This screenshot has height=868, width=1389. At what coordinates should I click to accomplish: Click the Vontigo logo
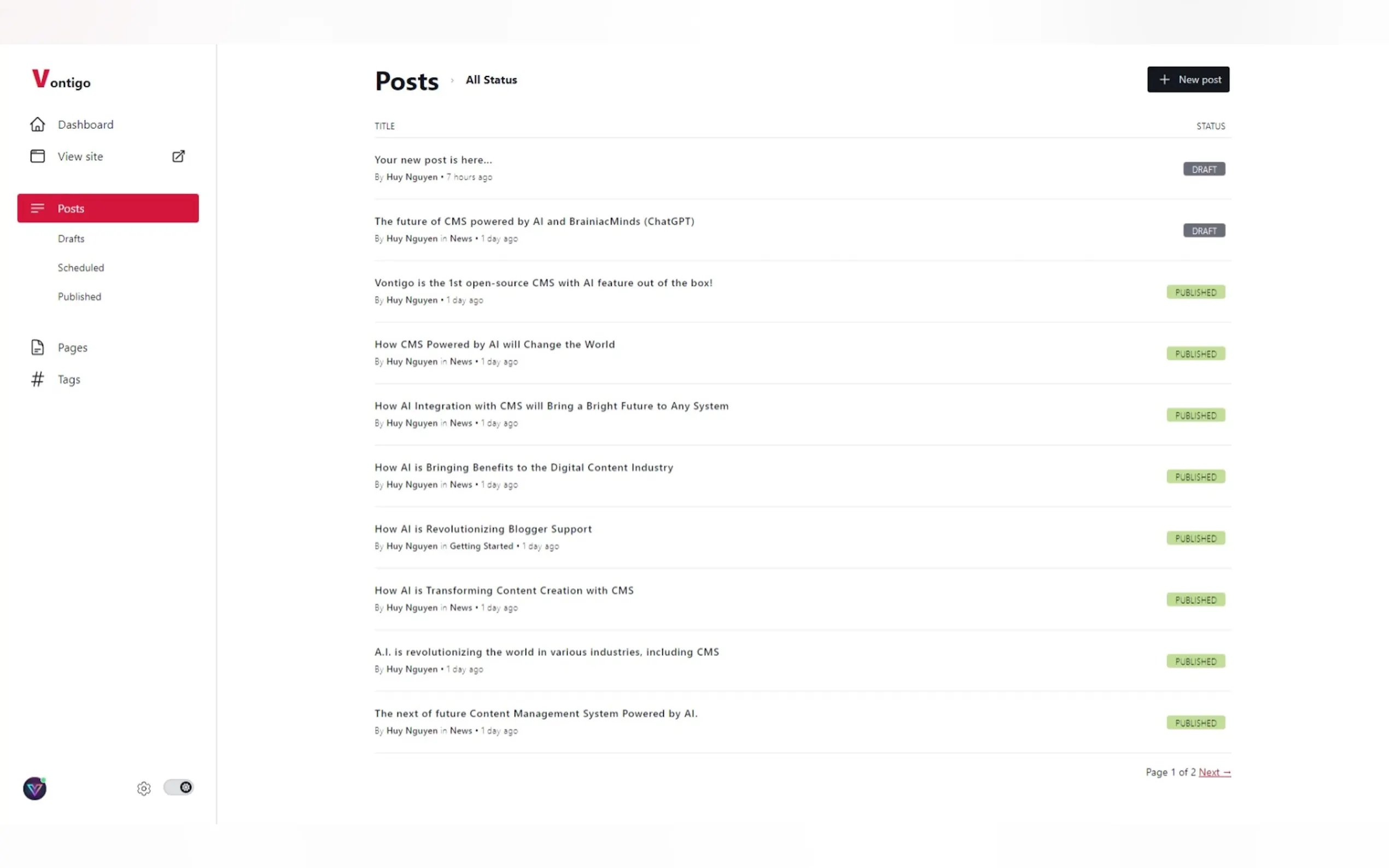[x=61, y=80]
